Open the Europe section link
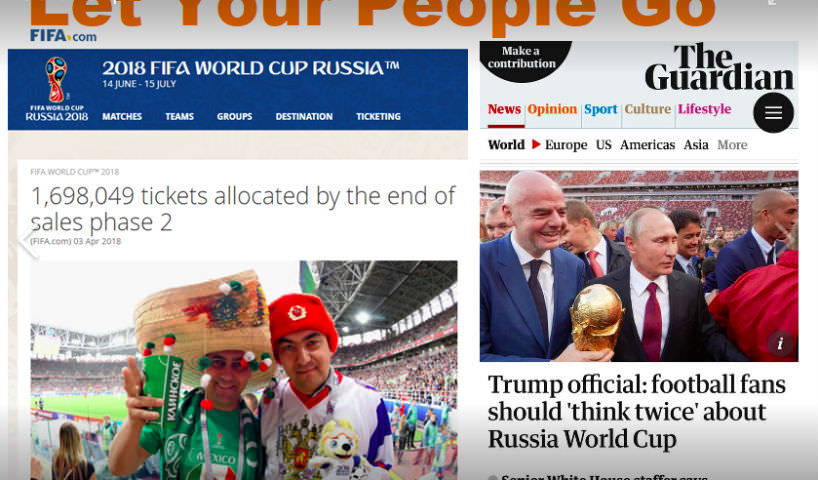This screenshot has height=480, width=818. click(x=566, y=145)
